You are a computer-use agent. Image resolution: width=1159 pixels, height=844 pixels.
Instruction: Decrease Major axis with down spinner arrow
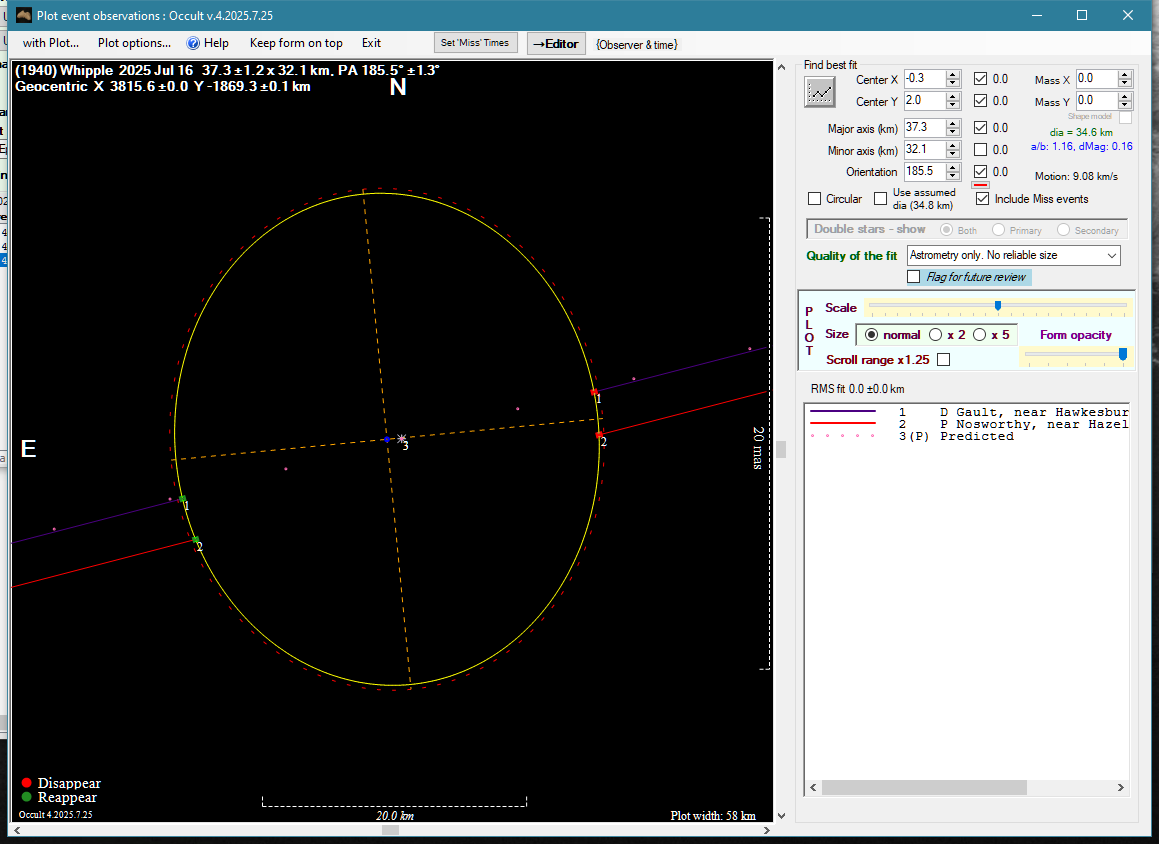[x=953, y=132]
